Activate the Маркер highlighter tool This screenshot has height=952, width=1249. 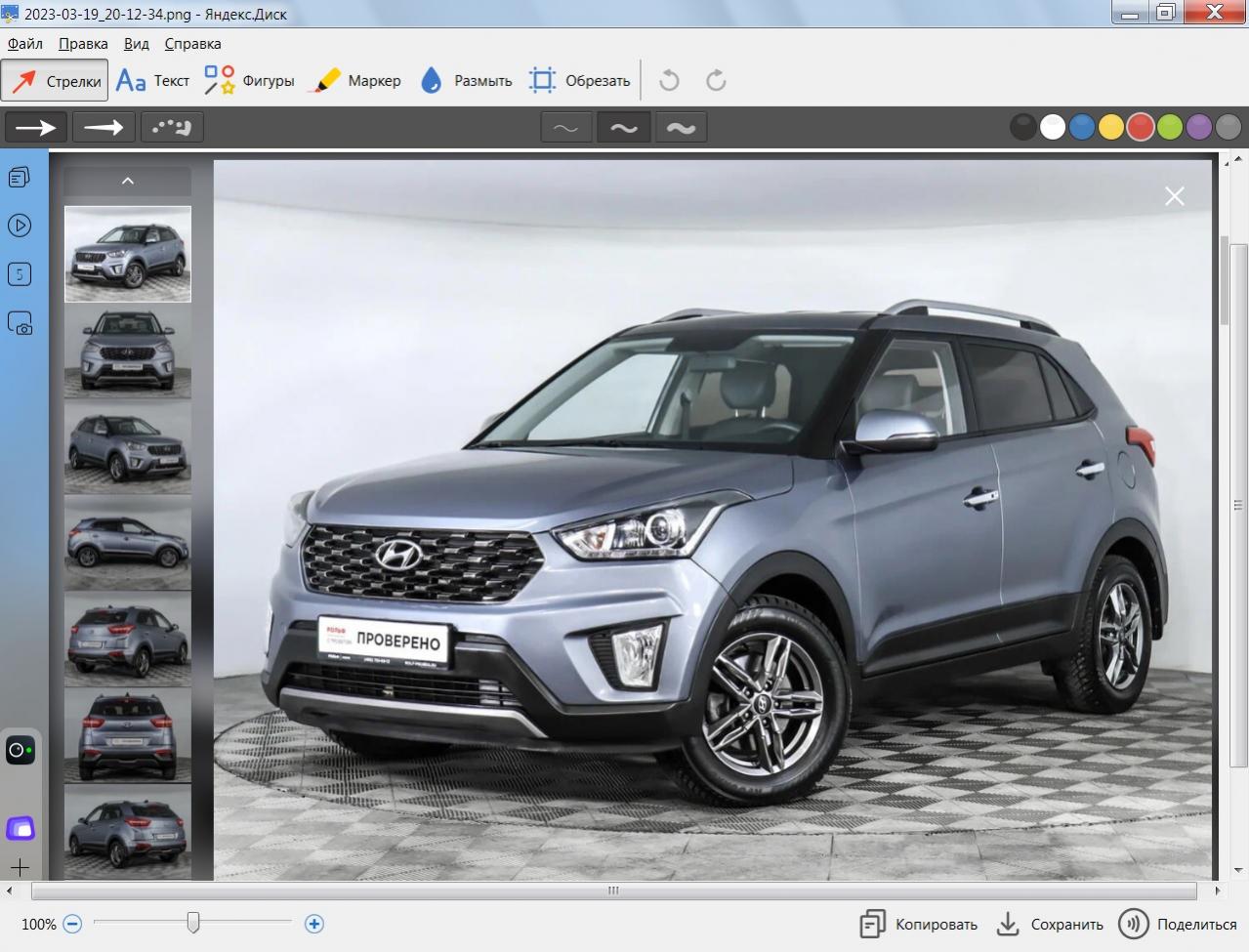[354, 80]
